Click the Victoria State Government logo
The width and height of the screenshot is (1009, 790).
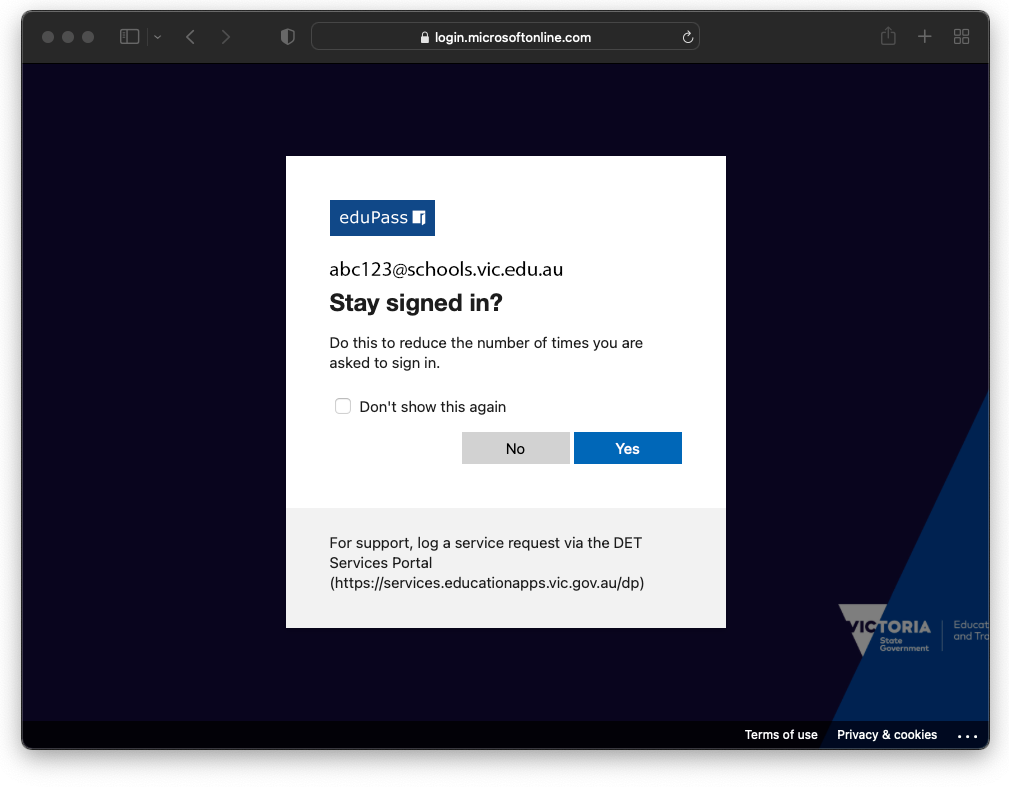click(885, 630)
